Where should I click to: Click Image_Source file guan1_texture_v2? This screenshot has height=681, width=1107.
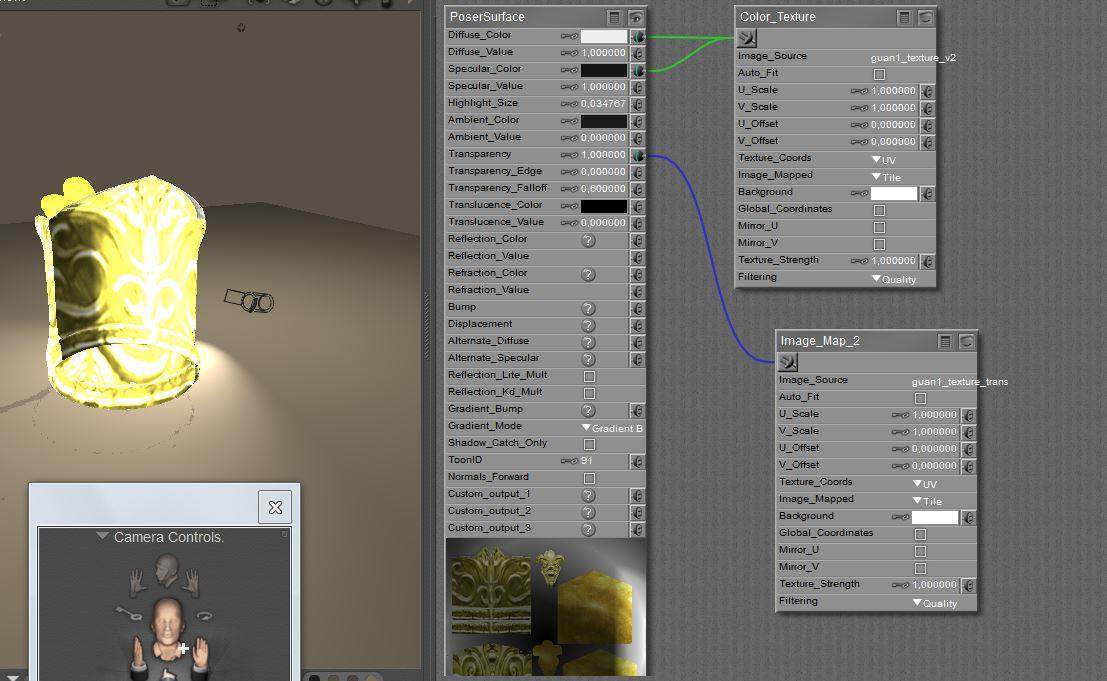point(912,58)
